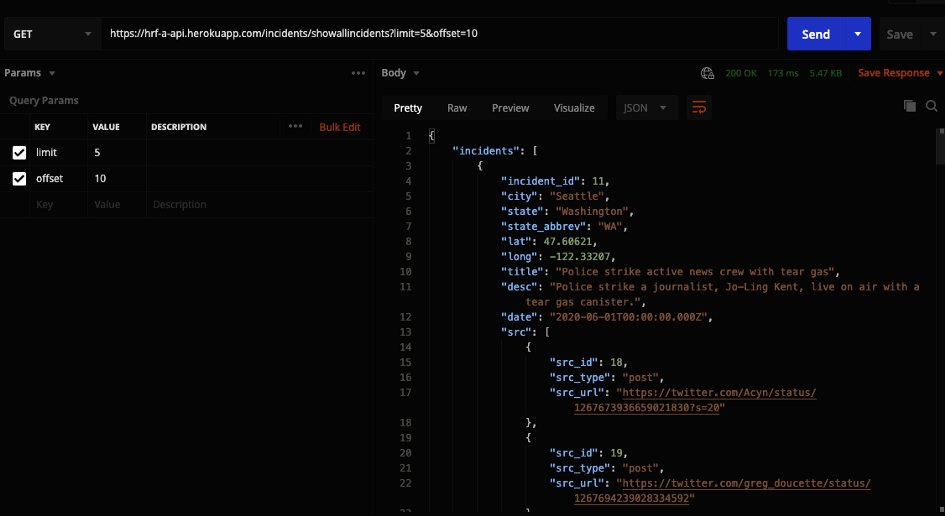Open the Save Response menu
This screenshot has width=945, height=516.
900,73
